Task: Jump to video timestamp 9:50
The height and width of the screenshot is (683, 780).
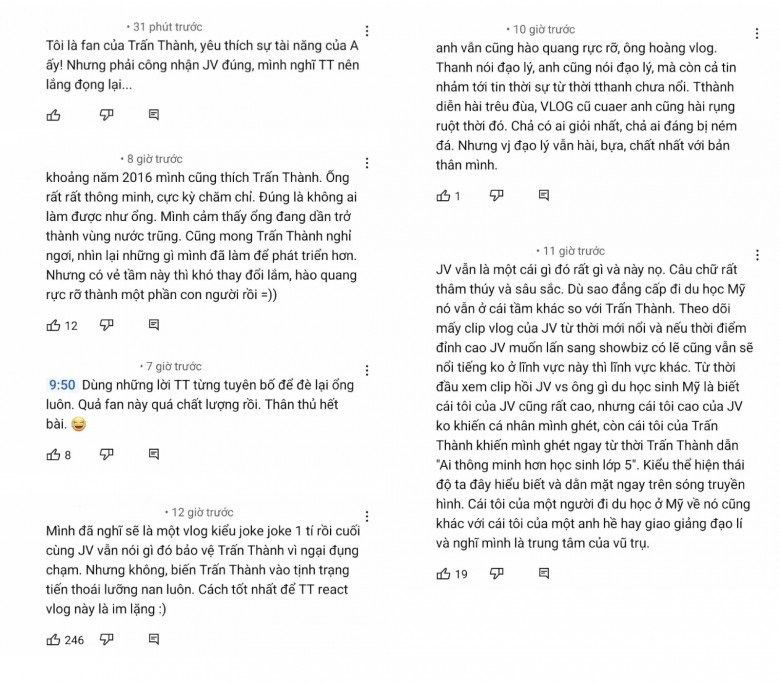Action: [61, 384]
